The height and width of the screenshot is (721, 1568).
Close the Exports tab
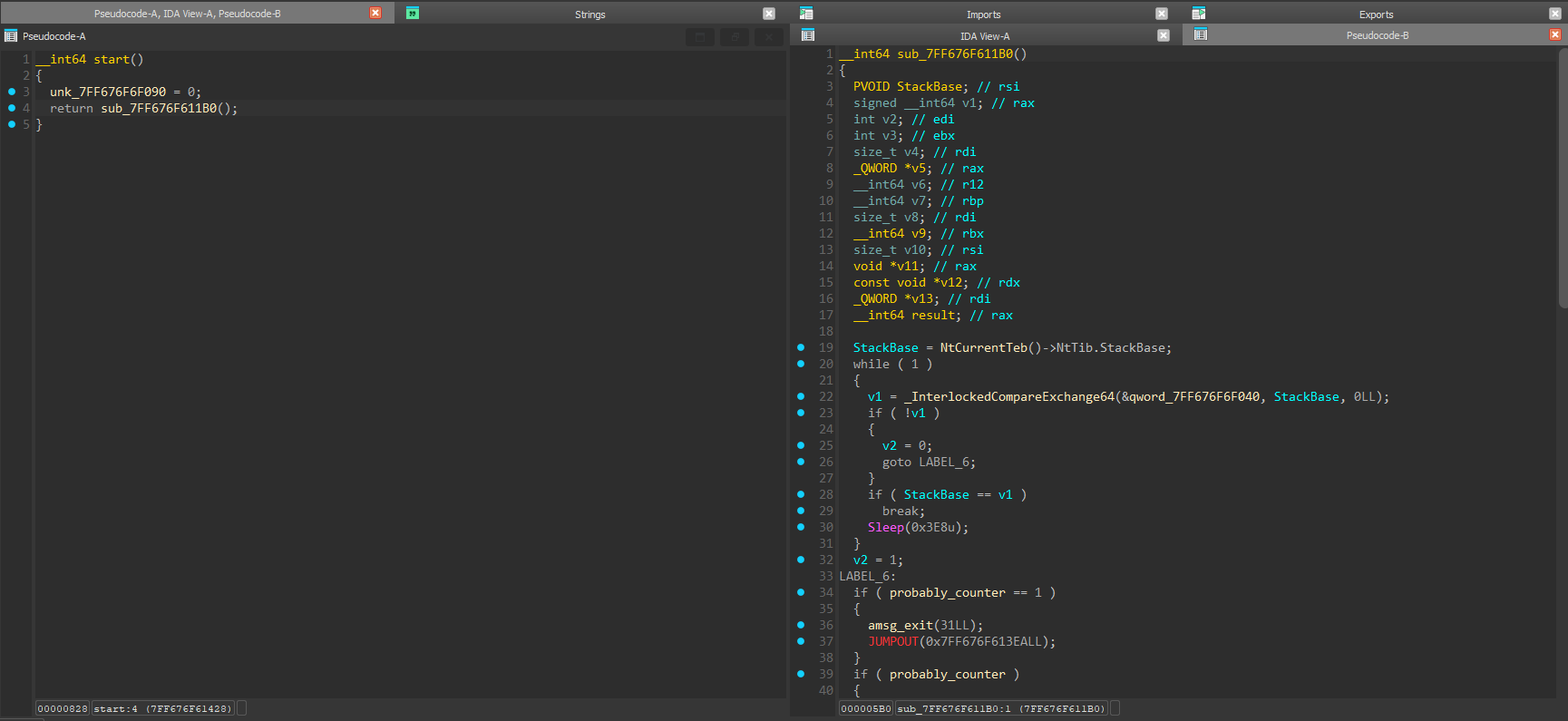click(x=1555, y=14)
